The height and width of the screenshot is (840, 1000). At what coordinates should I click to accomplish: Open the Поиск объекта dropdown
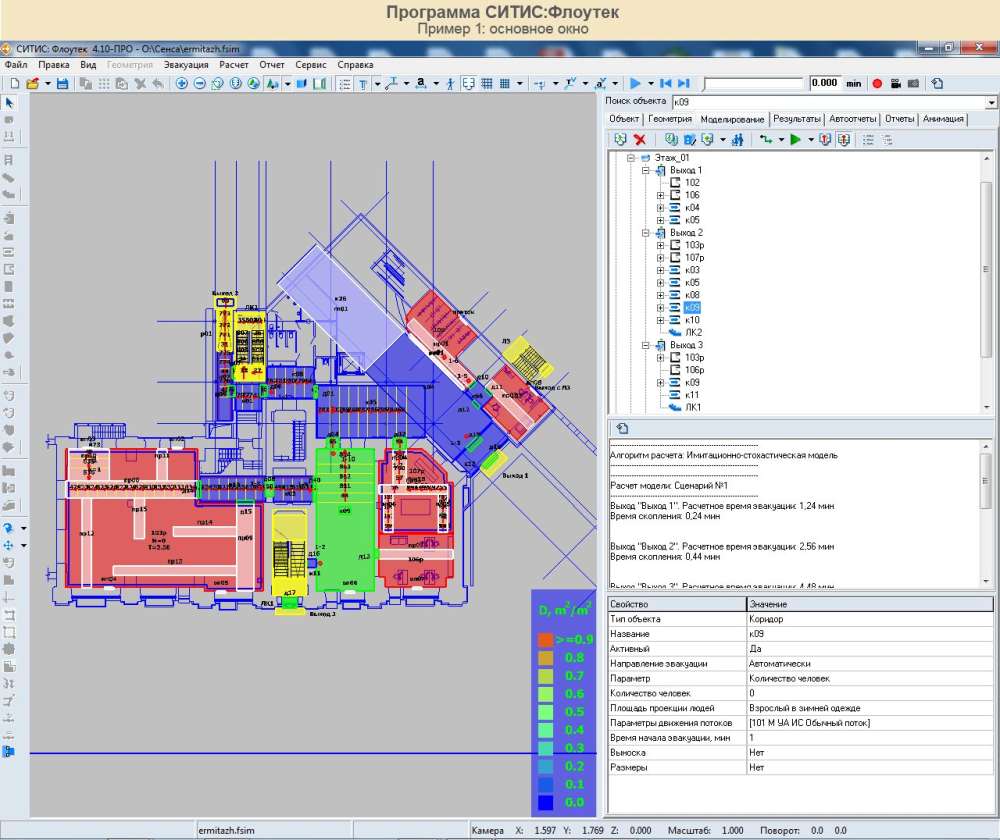click(x=990, y=102)
